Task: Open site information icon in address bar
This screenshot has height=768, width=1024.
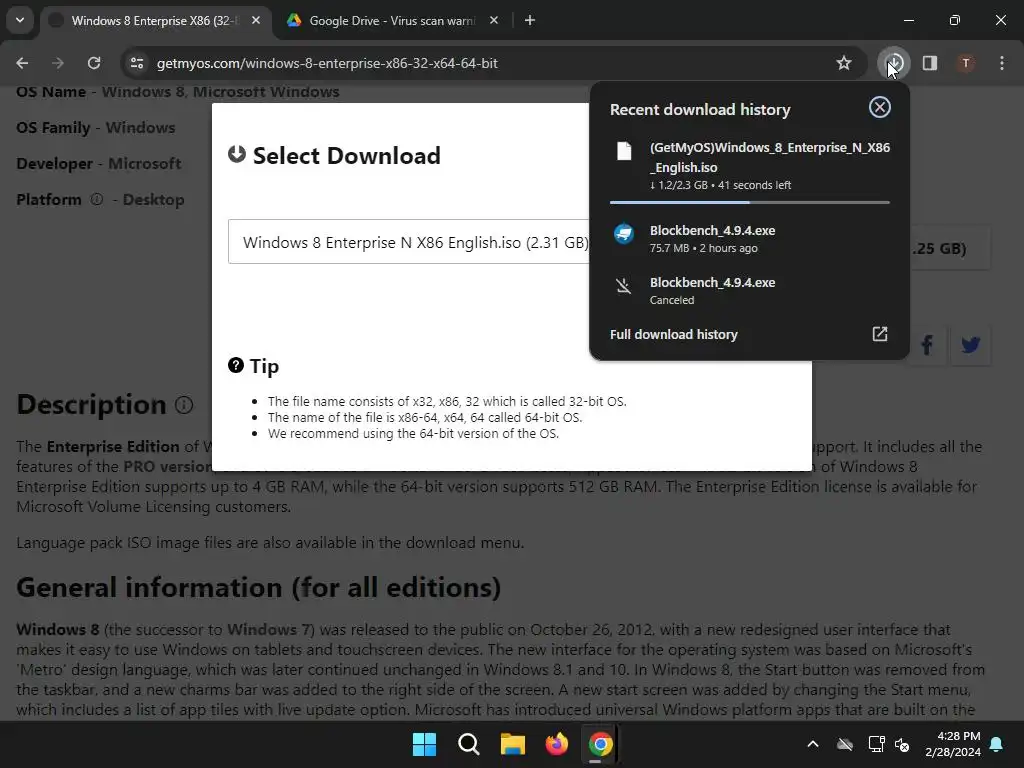Action: (x=136, y=63)
